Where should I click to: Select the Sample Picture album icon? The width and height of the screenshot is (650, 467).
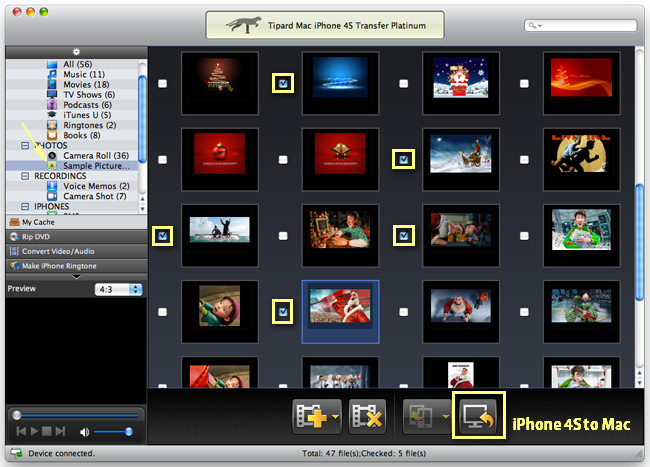point(52,166)
